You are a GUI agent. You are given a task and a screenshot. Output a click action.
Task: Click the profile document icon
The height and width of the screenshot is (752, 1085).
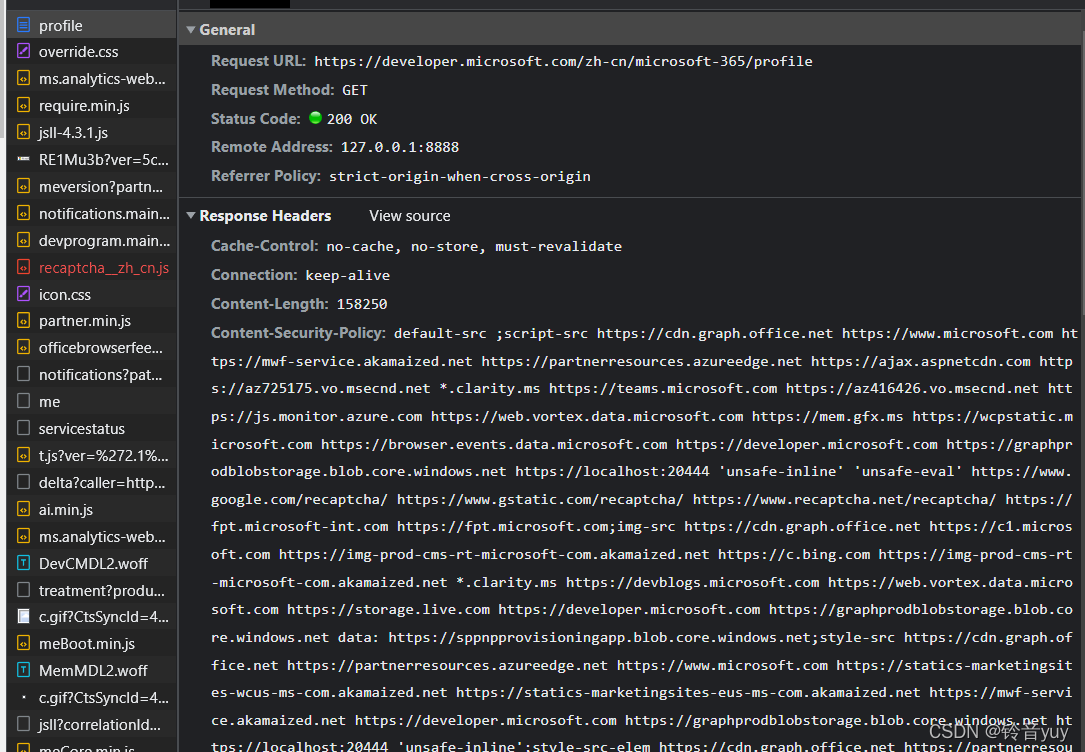pyautogui.click(x=24, y=26)
